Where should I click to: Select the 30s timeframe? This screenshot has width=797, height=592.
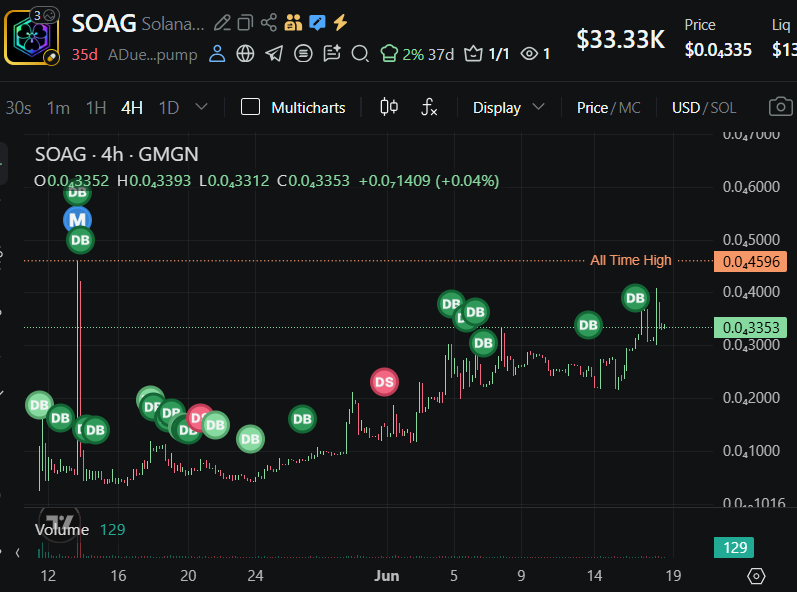pyautogui.click(x=18, y=108)
